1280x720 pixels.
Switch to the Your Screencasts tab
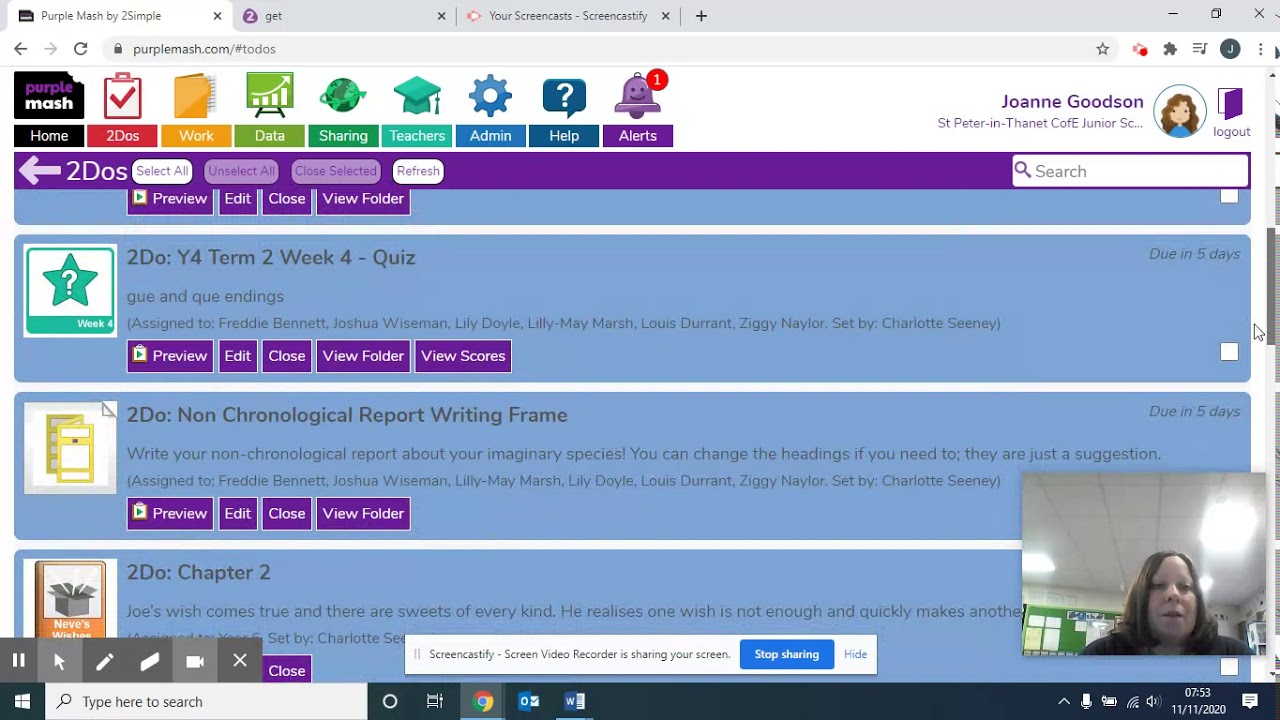tap(568, 16)
